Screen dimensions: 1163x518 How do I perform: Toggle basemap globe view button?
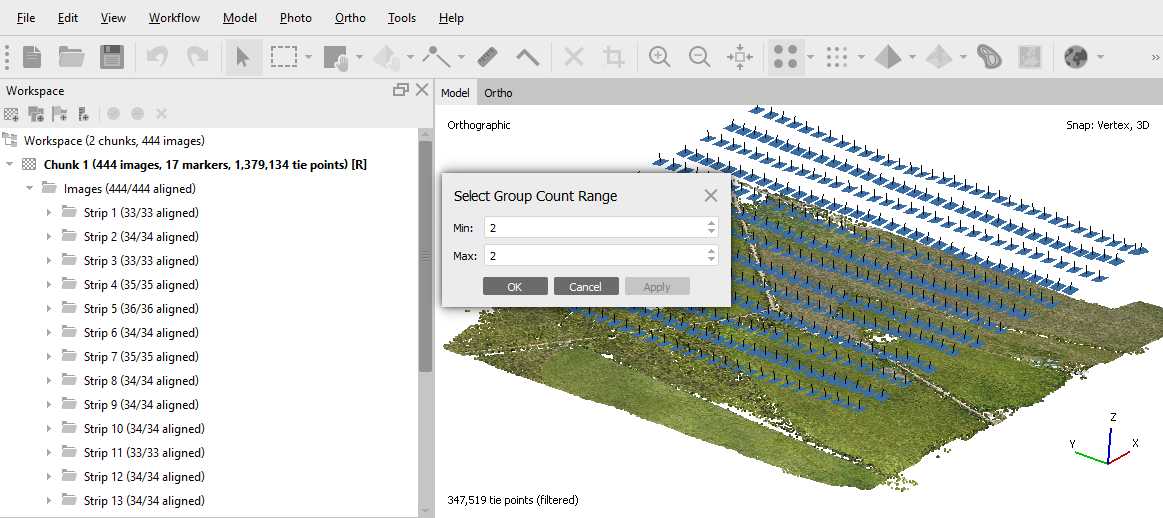pos(1075,57)
